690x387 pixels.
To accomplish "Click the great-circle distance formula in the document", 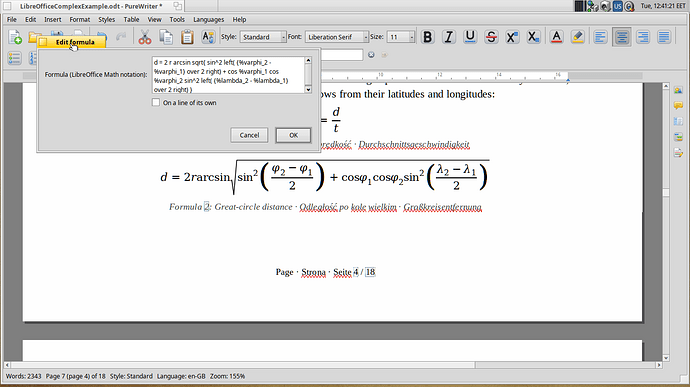I will [x=324, y=177].
